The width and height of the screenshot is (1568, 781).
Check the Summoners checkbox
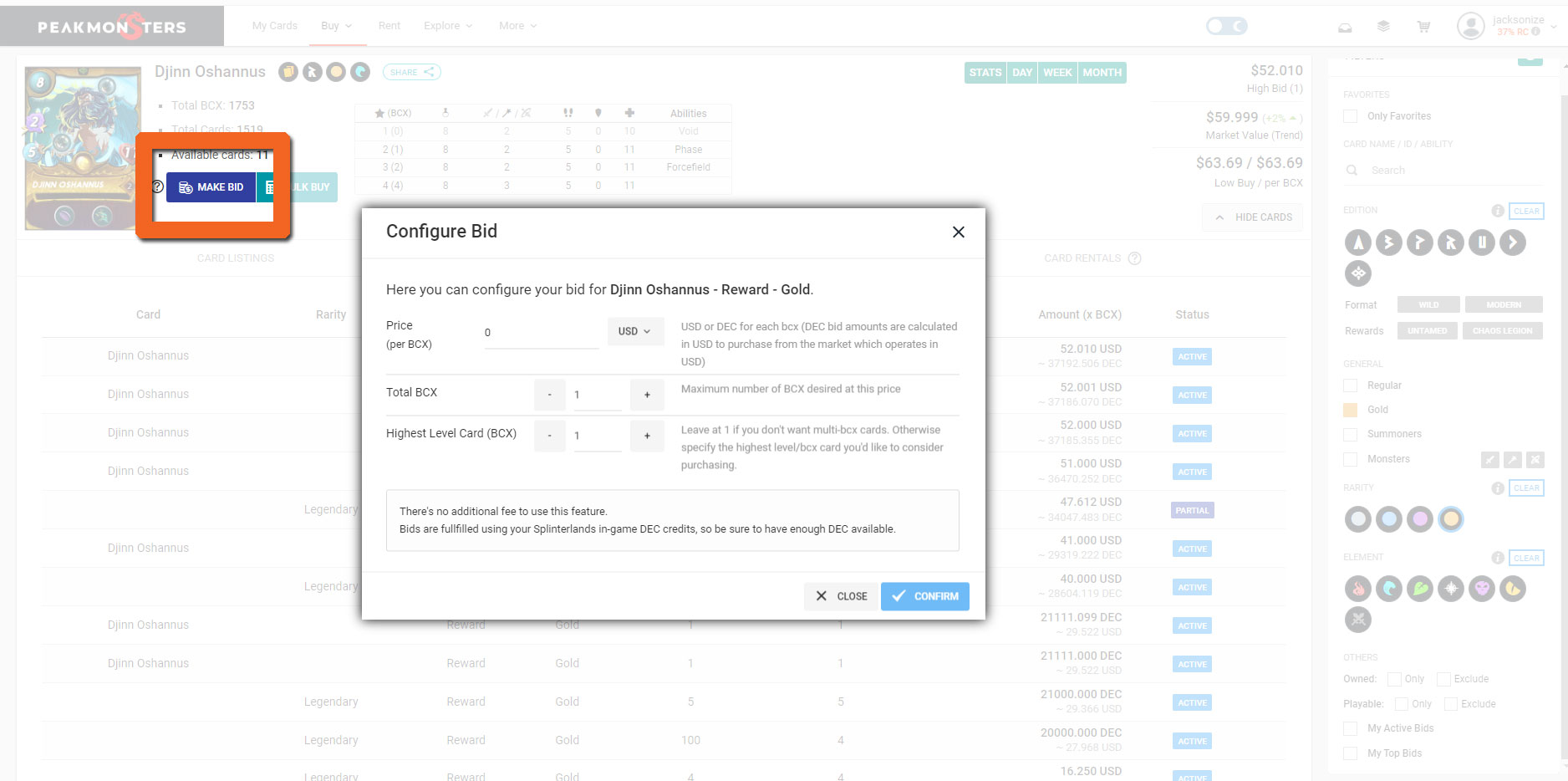(1350, 434)
